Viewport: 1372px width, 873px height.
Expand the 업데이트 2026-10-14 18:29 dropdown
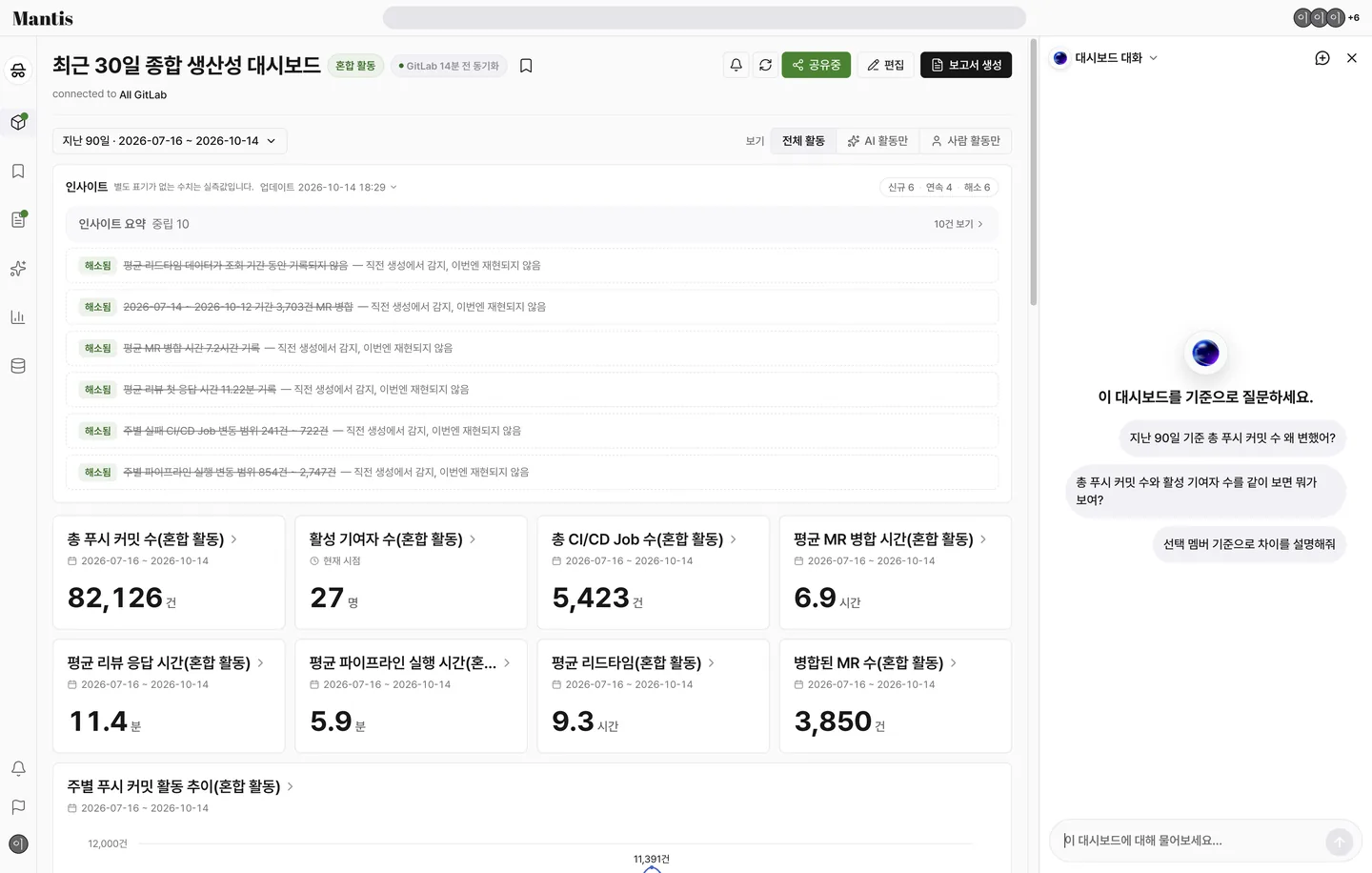(x=329, y=188)
